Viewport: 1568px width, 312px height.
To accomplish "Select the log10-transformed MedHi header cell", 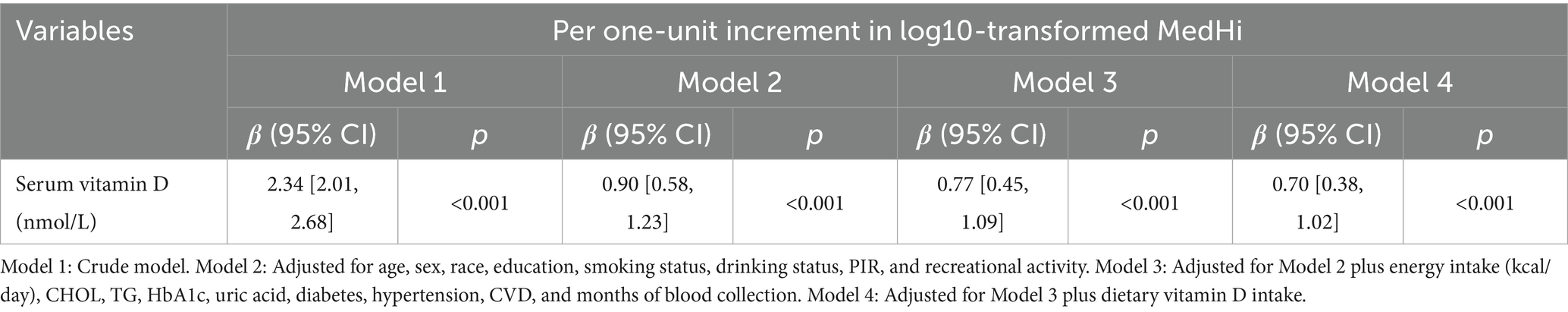I will [x=896, y=32].
